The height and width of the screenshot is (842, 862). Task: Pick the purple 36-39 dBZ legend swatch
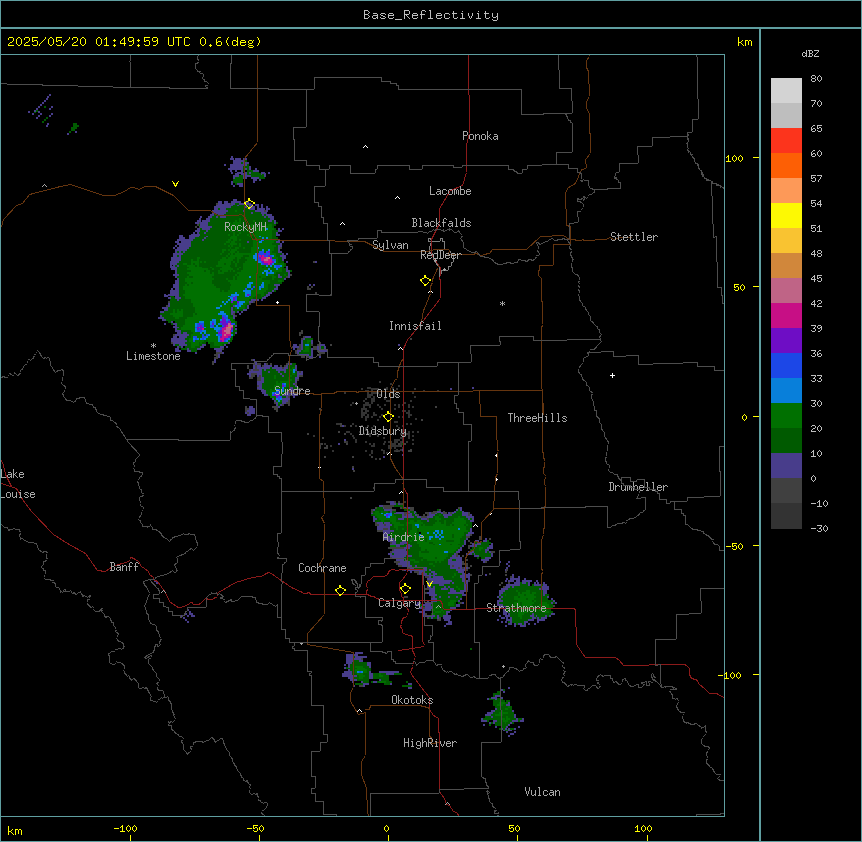click(x=786, y=341)
